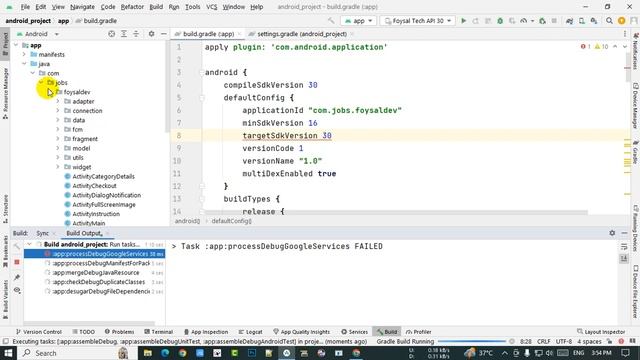Collapse Build android_project tree node
The height and width of the screenshot is (360, 640).
click(29, 244)
